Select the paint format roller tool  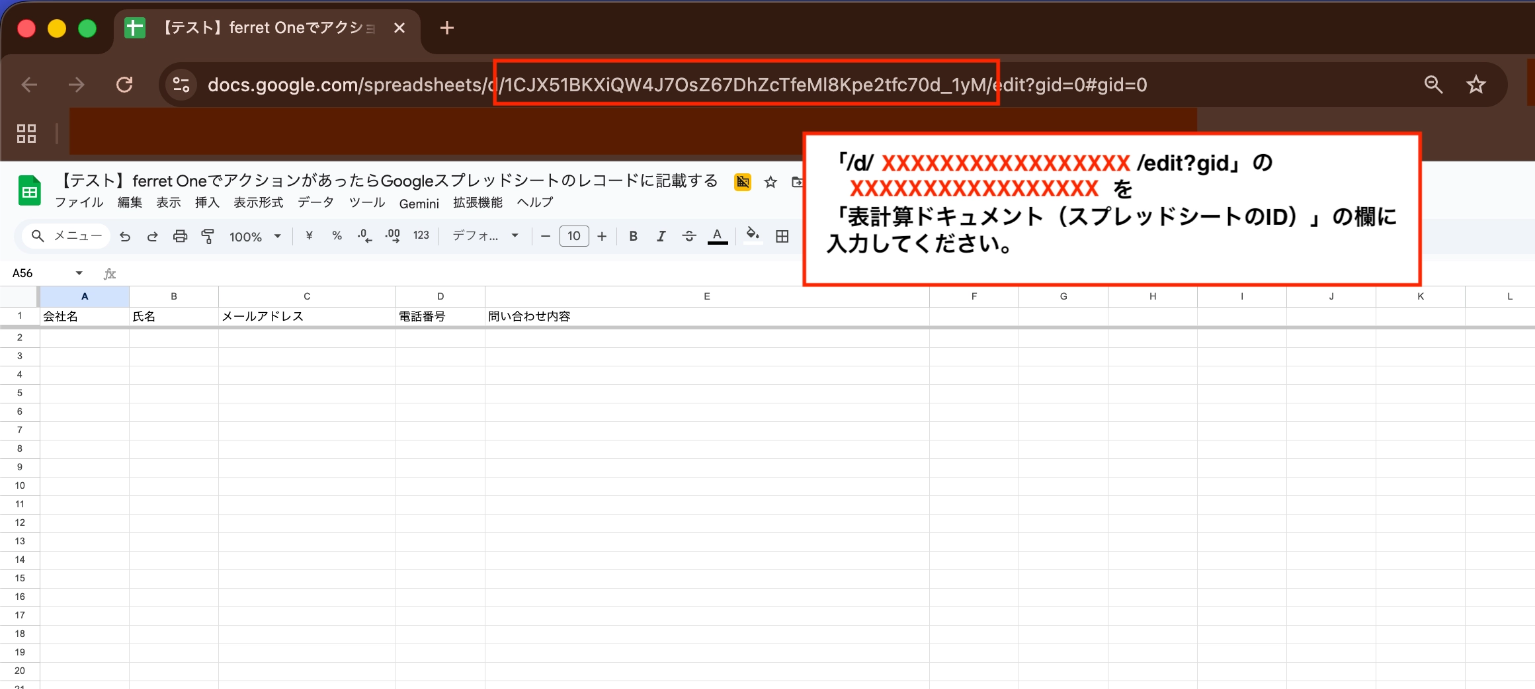[208, 237]
